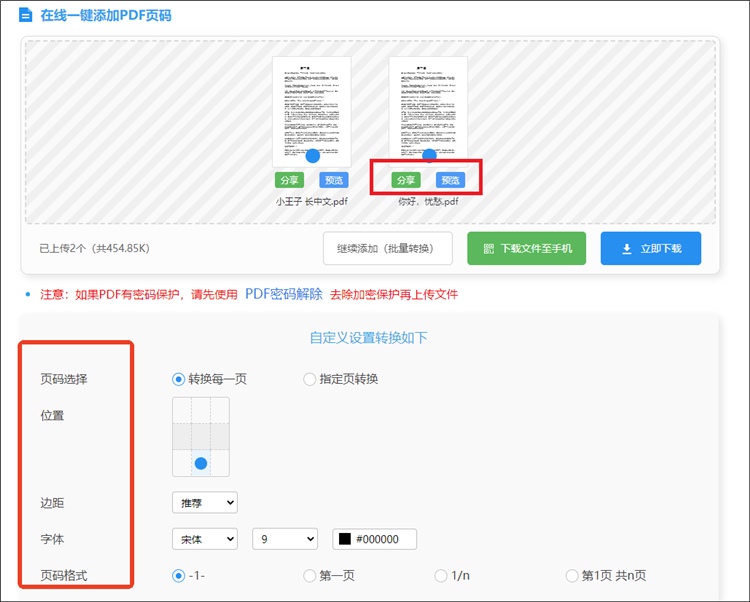Screen dimensions: 750x602
Task: Select bottom-left cell in position grid
Action: pos(182,463)
